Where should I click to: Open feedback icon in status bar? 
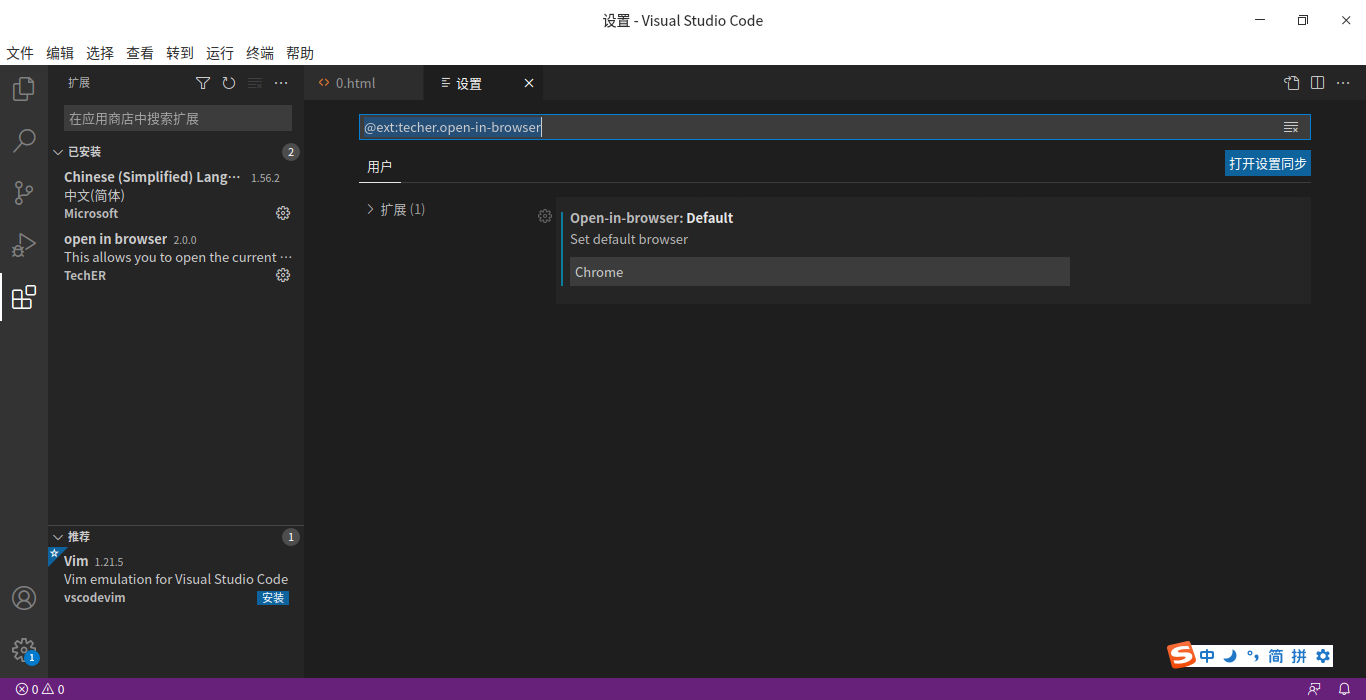(1314, 689)
